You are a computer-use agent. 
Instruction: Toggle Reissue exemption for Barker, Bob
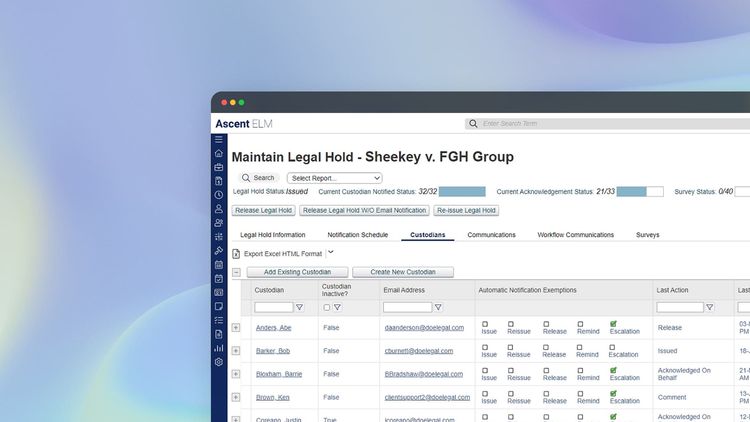point(510,347)
